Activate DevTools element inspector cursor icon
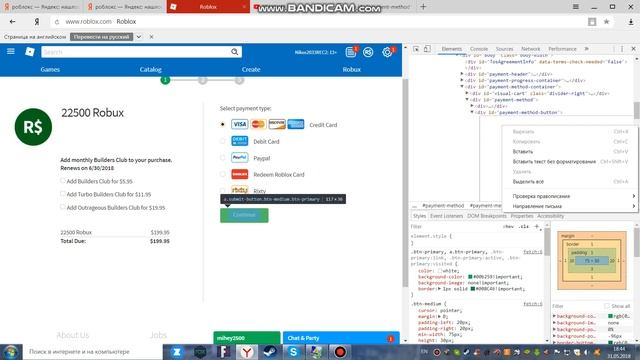 click(416, 49)
